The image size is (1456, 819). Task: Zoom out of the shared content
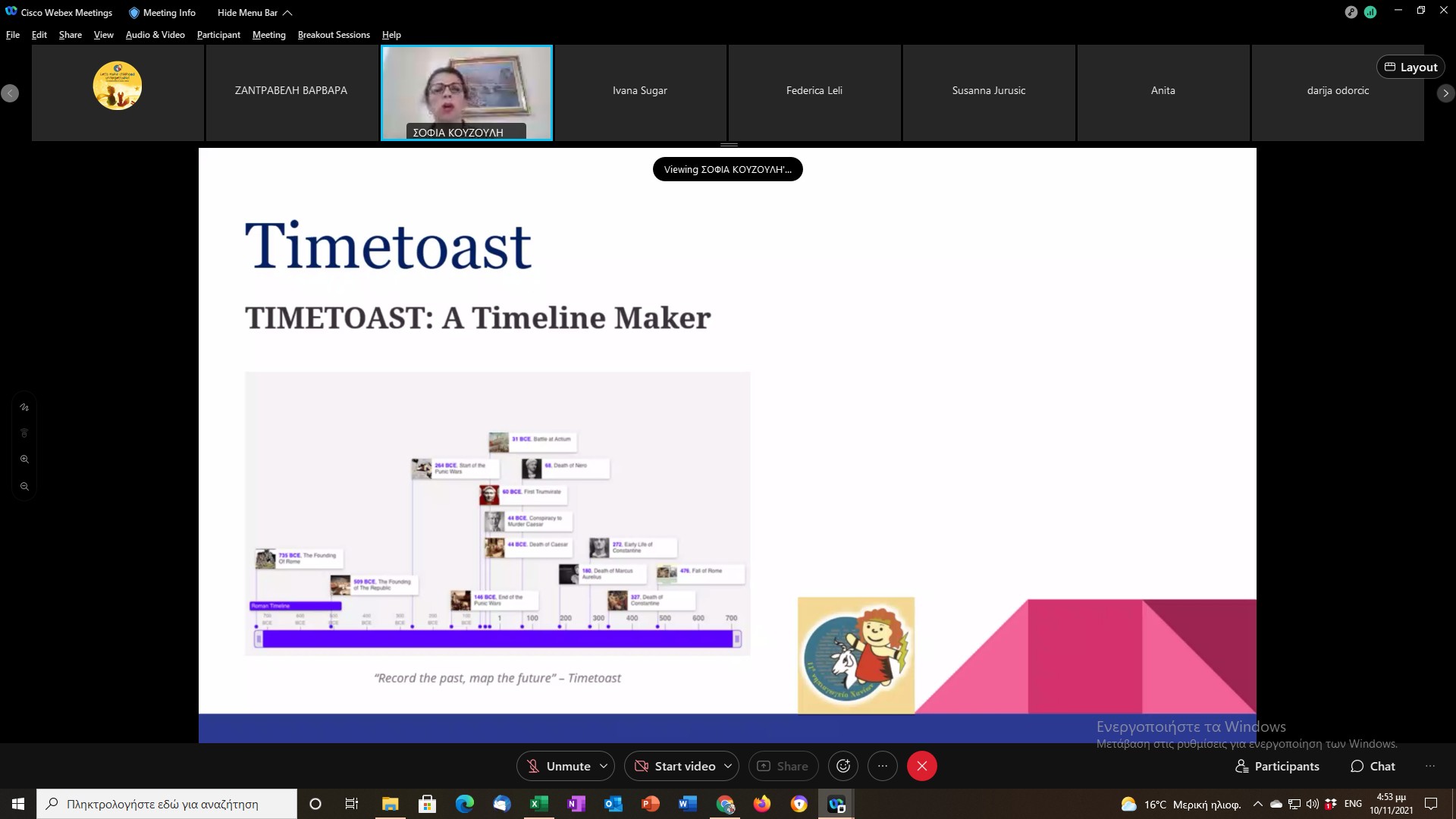[x=24, y=487]
